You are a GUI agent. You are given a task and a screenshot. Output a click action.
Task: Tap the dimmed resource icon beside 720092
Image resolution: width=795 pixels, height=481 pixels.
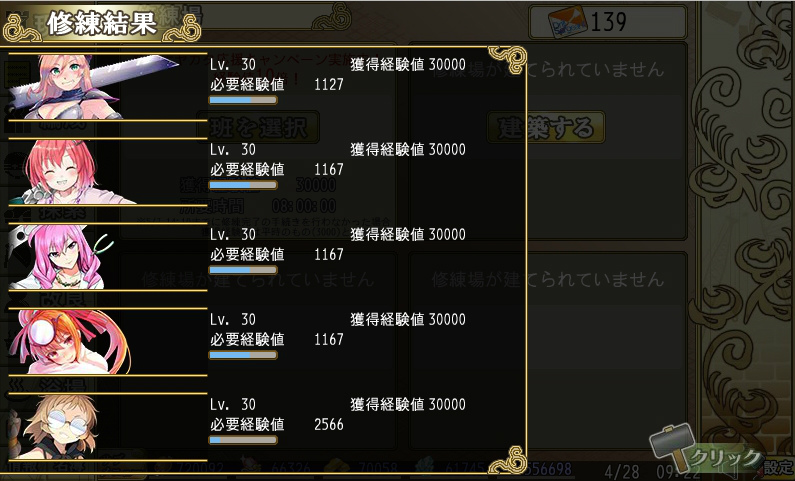coord(163,467)
